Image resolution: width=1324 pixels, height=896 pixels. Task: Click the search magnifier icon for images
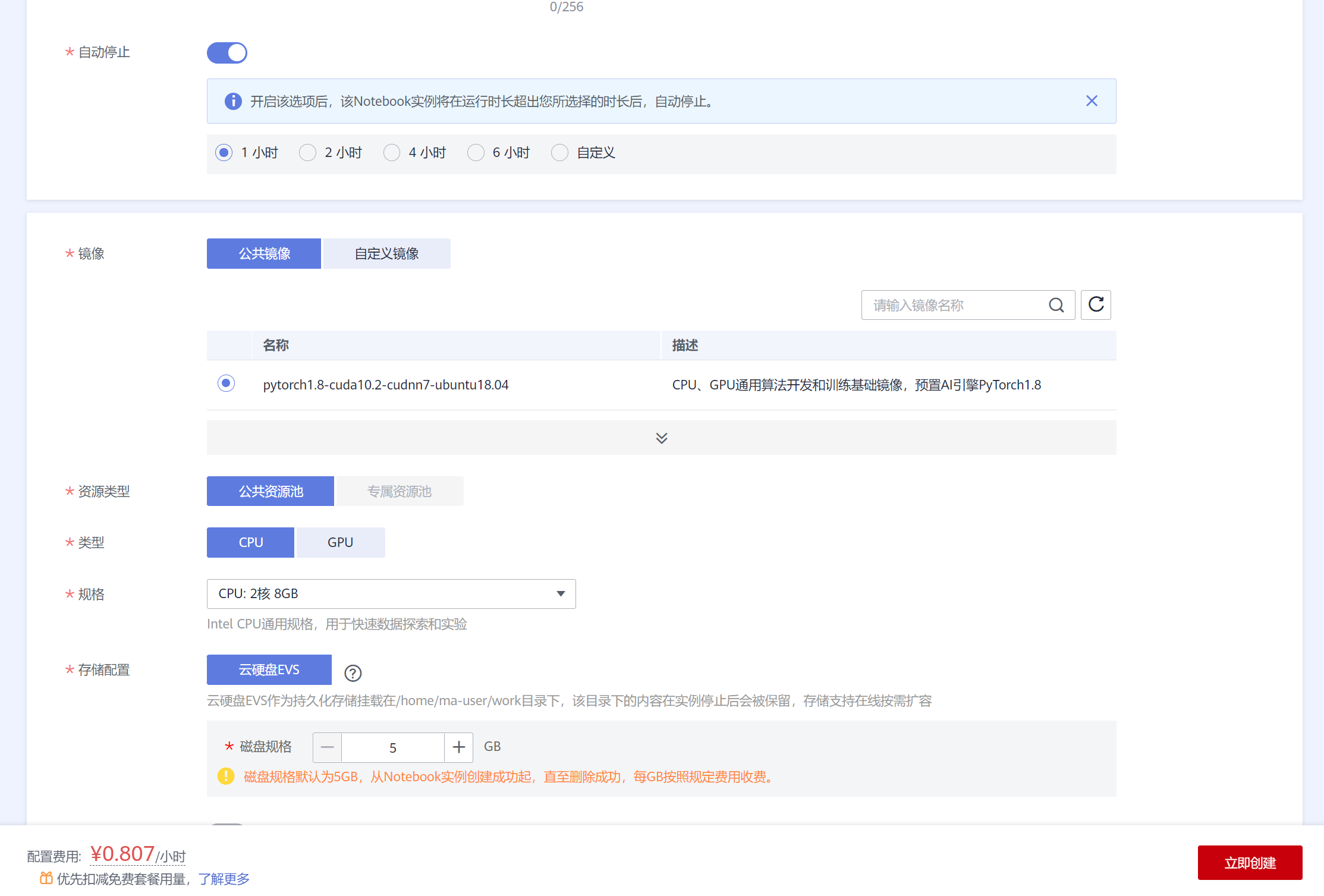(1056, 305)
